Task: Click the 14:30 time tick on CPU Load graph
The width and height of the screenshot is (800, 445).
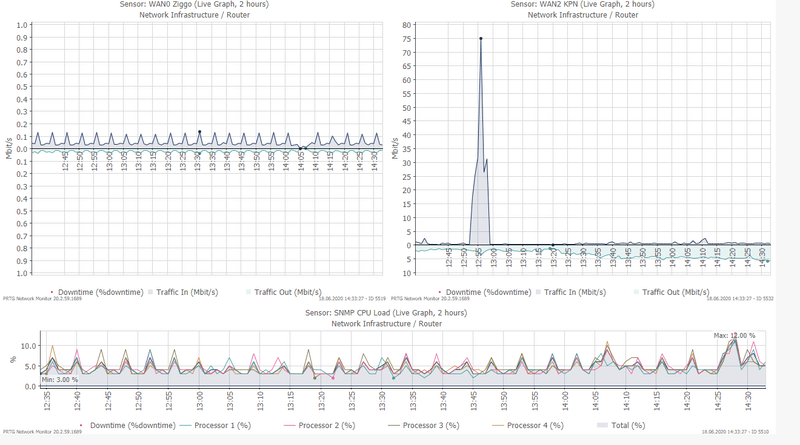Action: click(748, 401)
